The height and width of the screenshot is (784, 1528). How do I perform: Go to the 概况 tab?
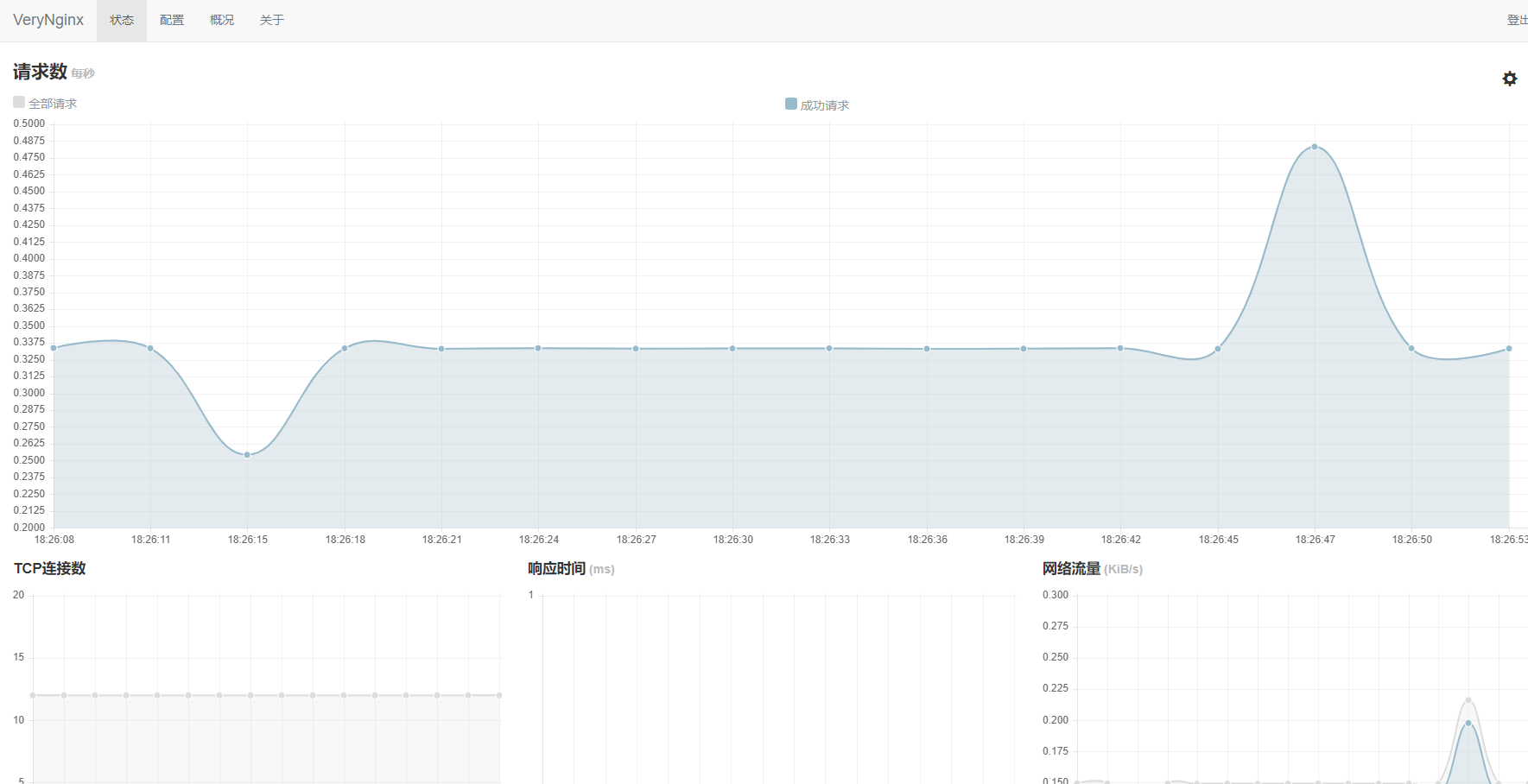click(222, 20)
